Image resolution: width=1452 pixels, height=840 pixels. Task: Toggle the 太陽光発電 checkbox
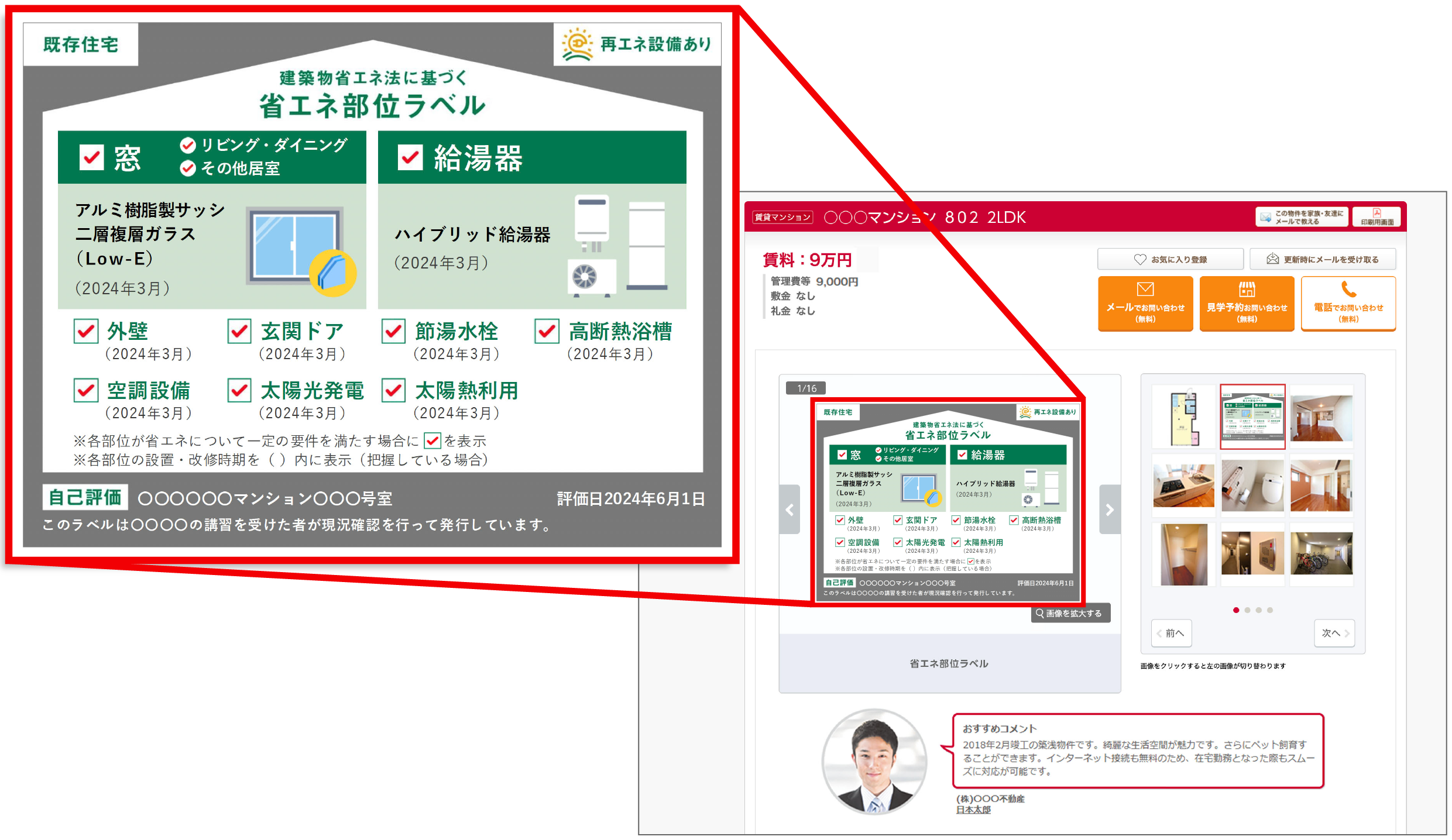pos(239,391)
